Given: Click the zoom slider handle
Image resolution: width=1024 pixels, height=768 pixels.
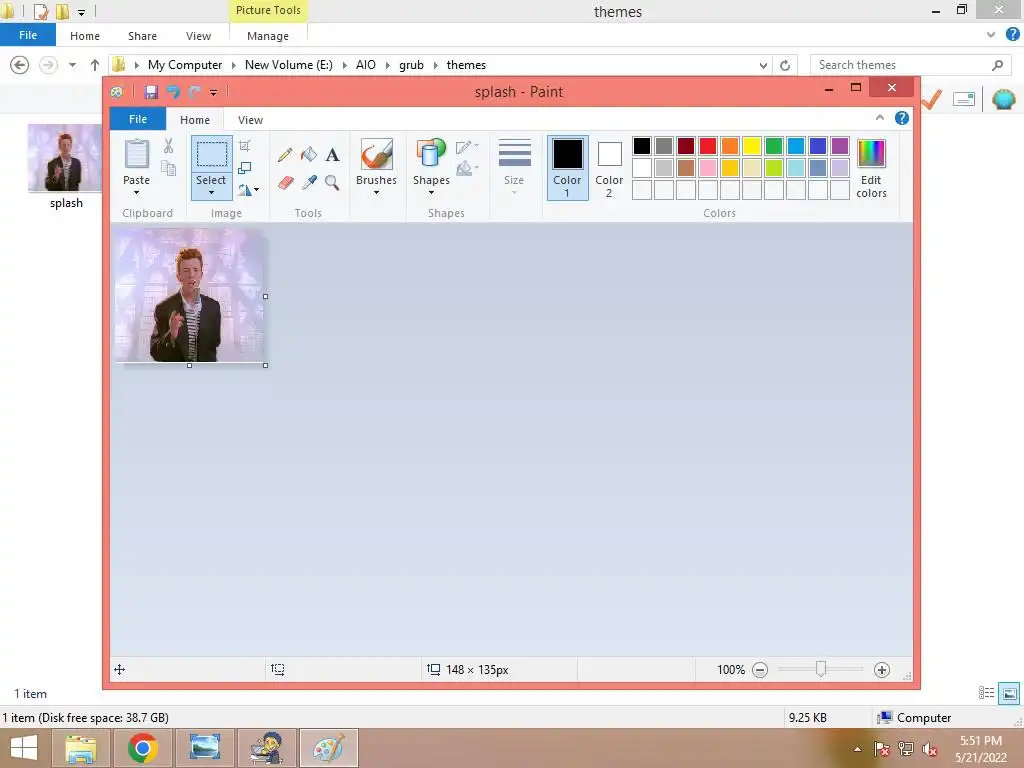Looking at the screenshot, I should 821,669.
